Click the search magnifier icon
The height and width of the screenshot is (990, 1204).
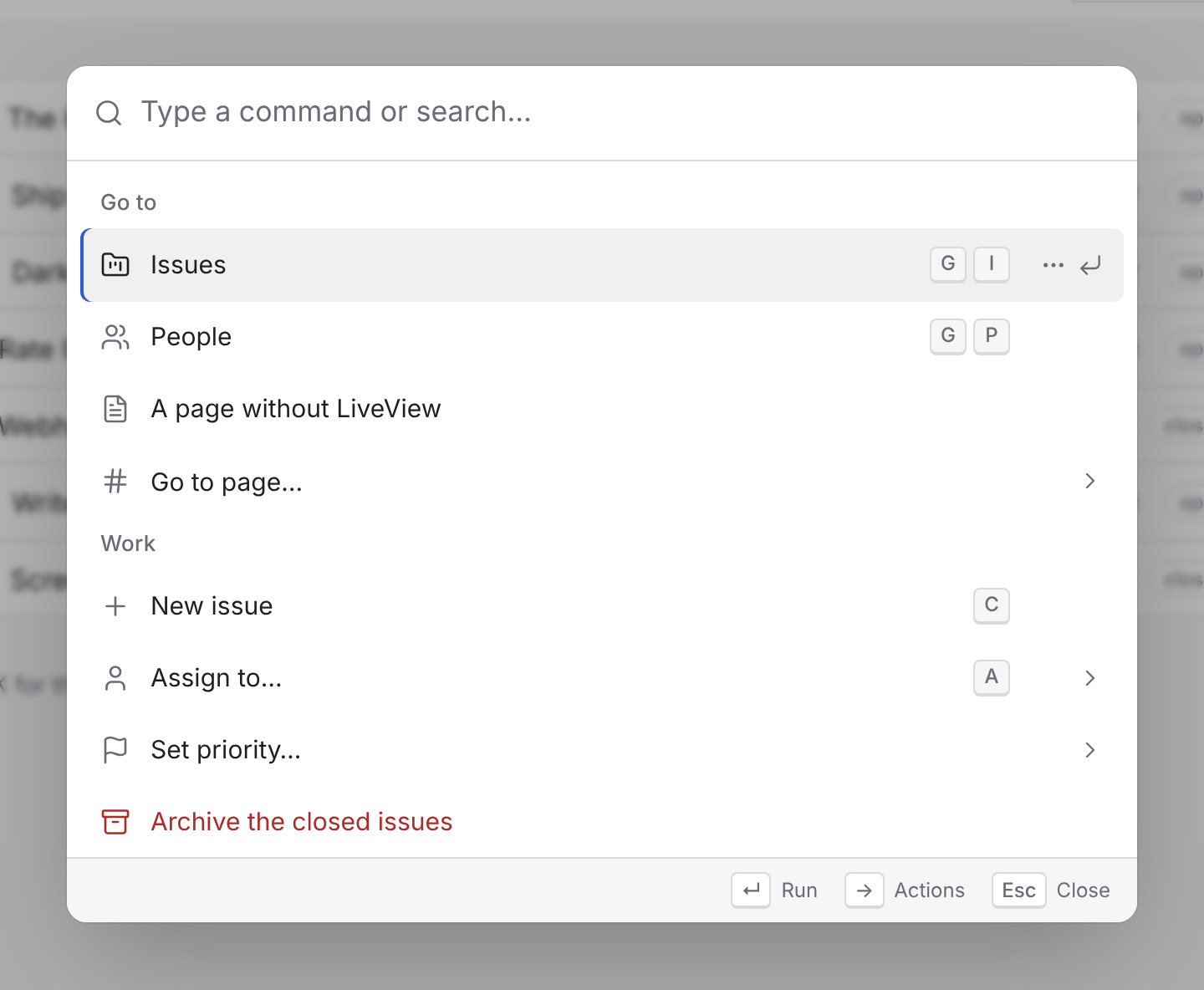109,112
